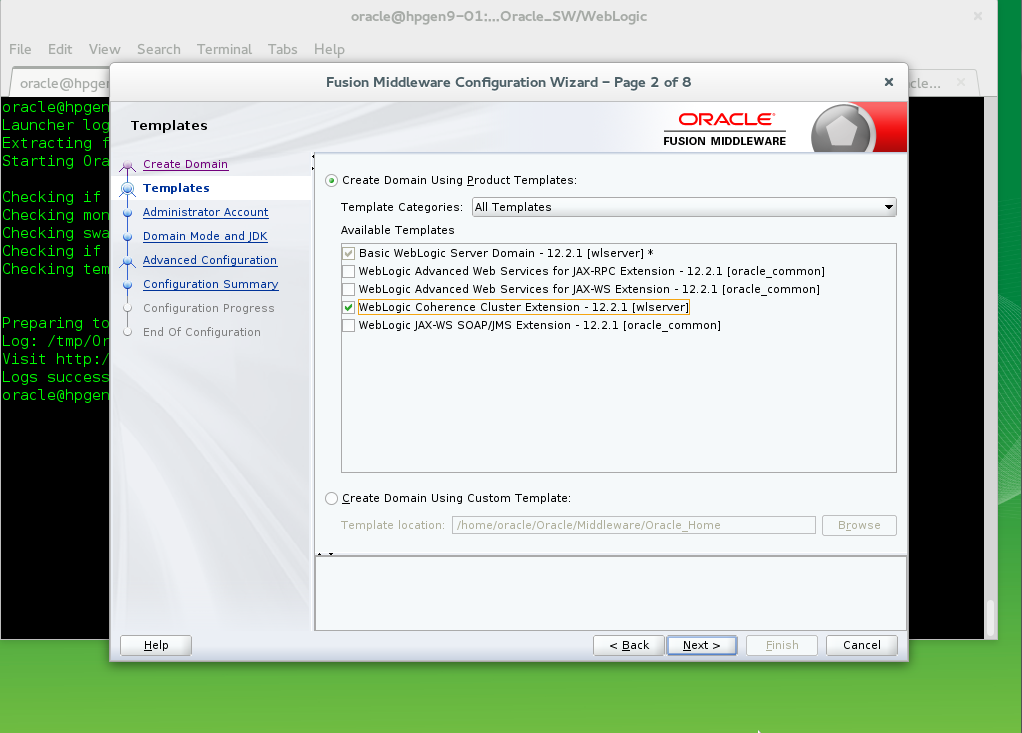1022x733 pixels.
Task: Click the Administrator Account step node icon
Action: (127, 212)
